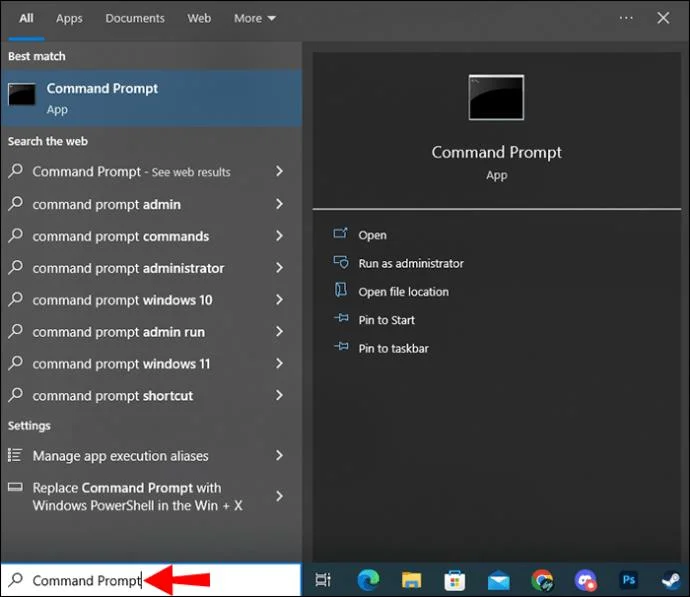690x597 pixels.
Task: Click the Run as administrator shield icon
Action: 341,262
